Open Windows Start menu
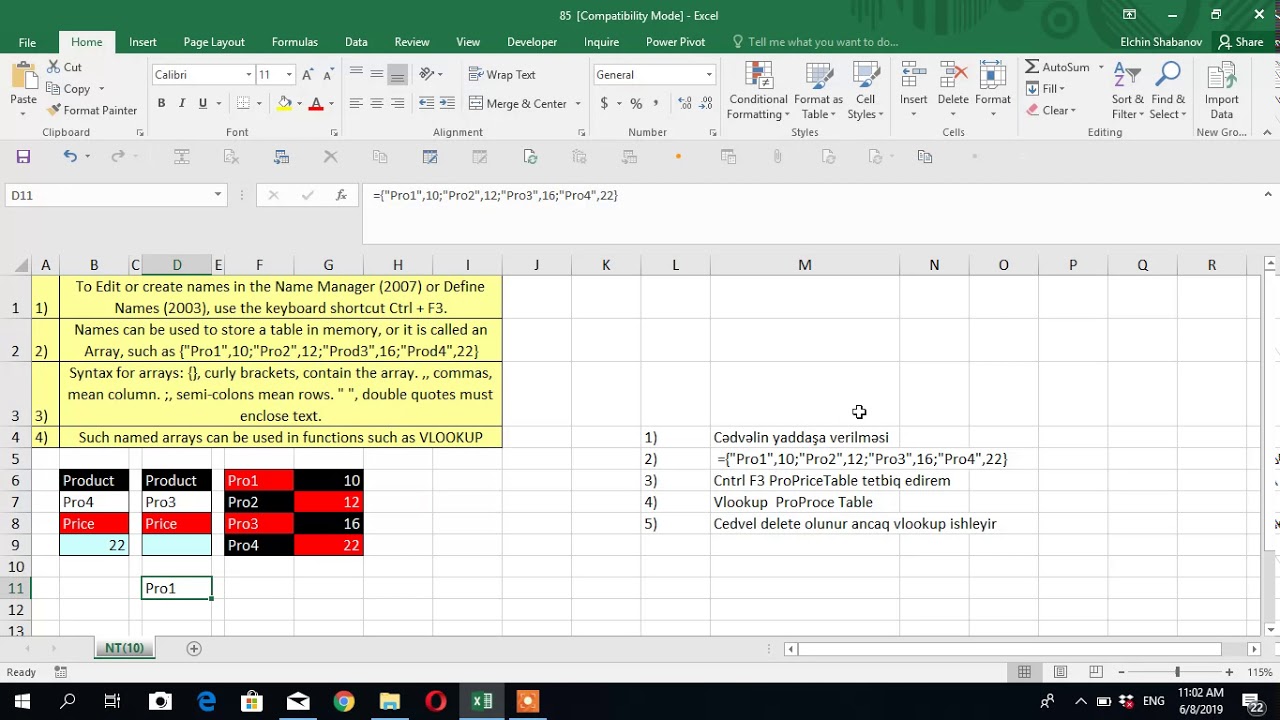 click(x=22, y=701)
